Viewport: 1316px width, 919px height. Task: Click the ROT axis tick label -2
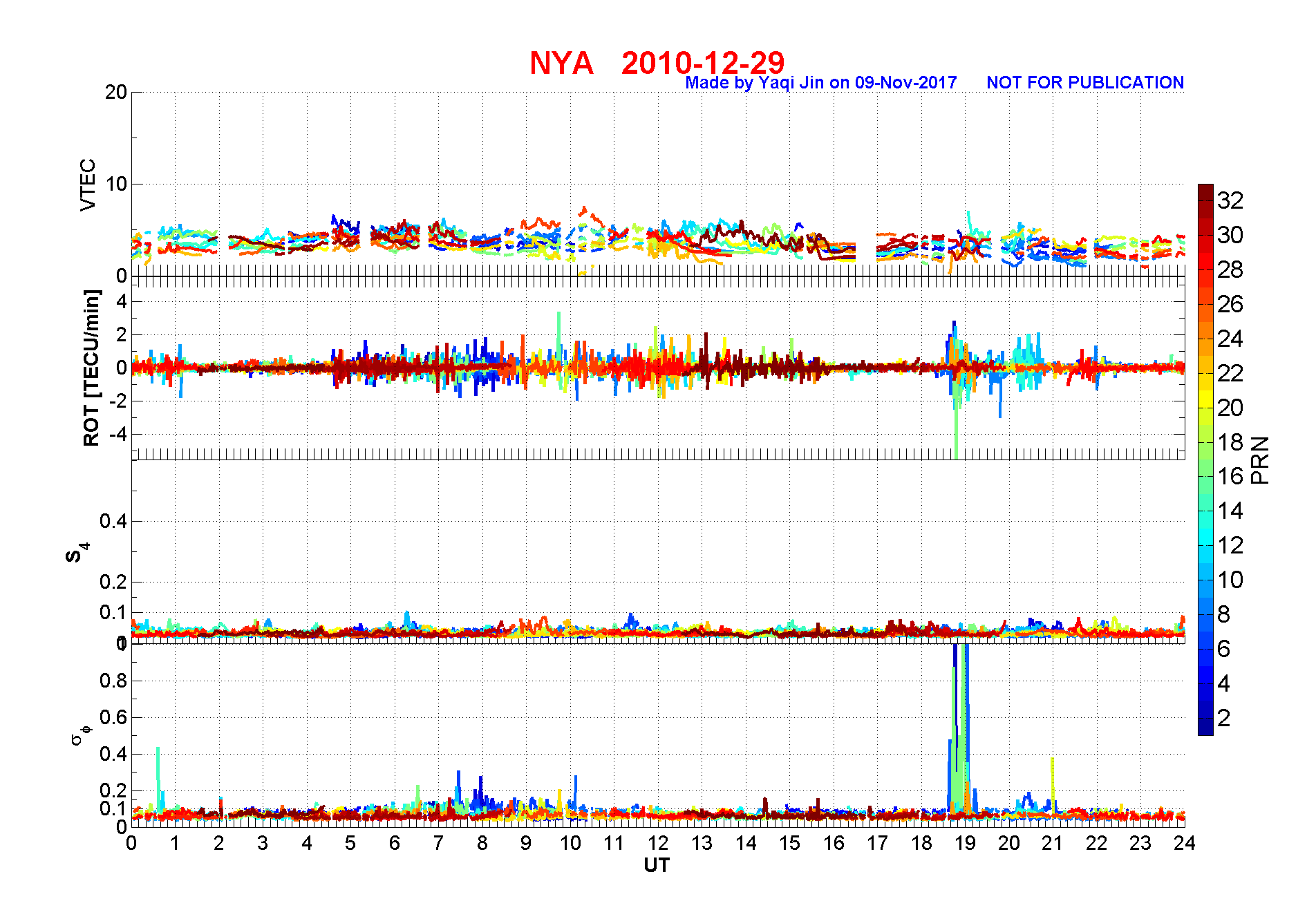(x=119, y=401)
